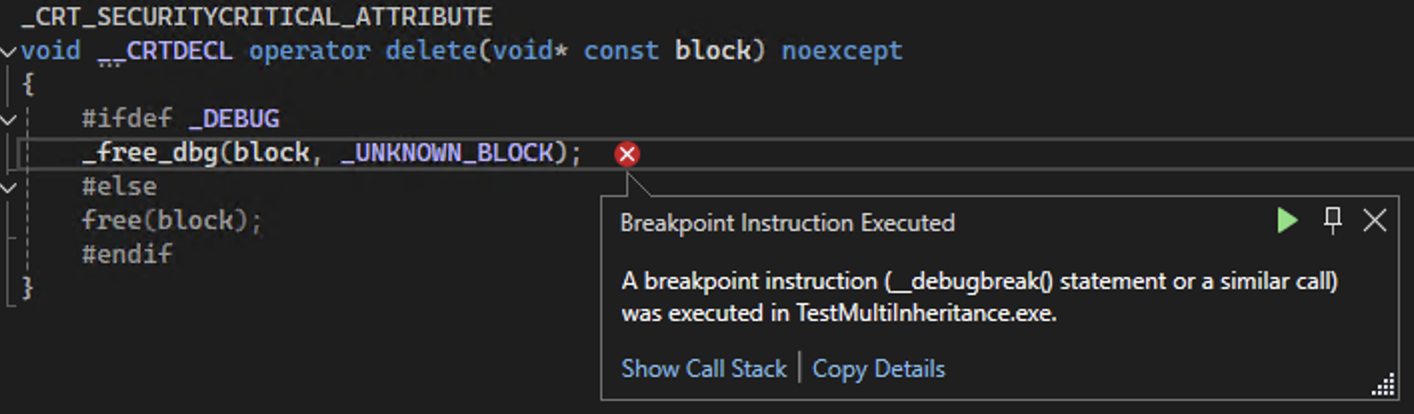Place cursor on the free(block) line
The image size is (1414, 414).
click(171, 220)
